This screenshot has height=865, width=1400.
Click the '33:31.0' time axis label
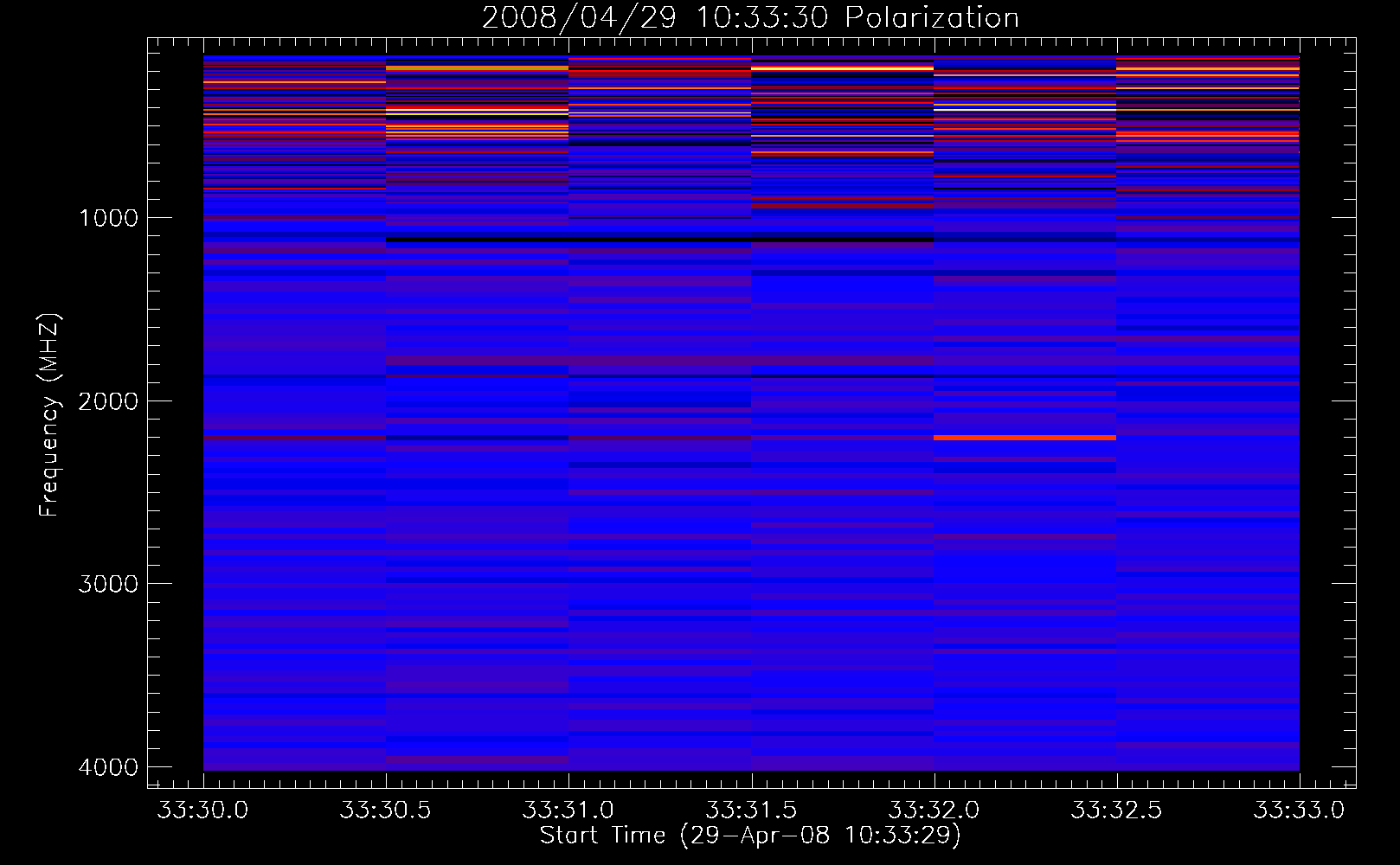click(x=568, y=810)
